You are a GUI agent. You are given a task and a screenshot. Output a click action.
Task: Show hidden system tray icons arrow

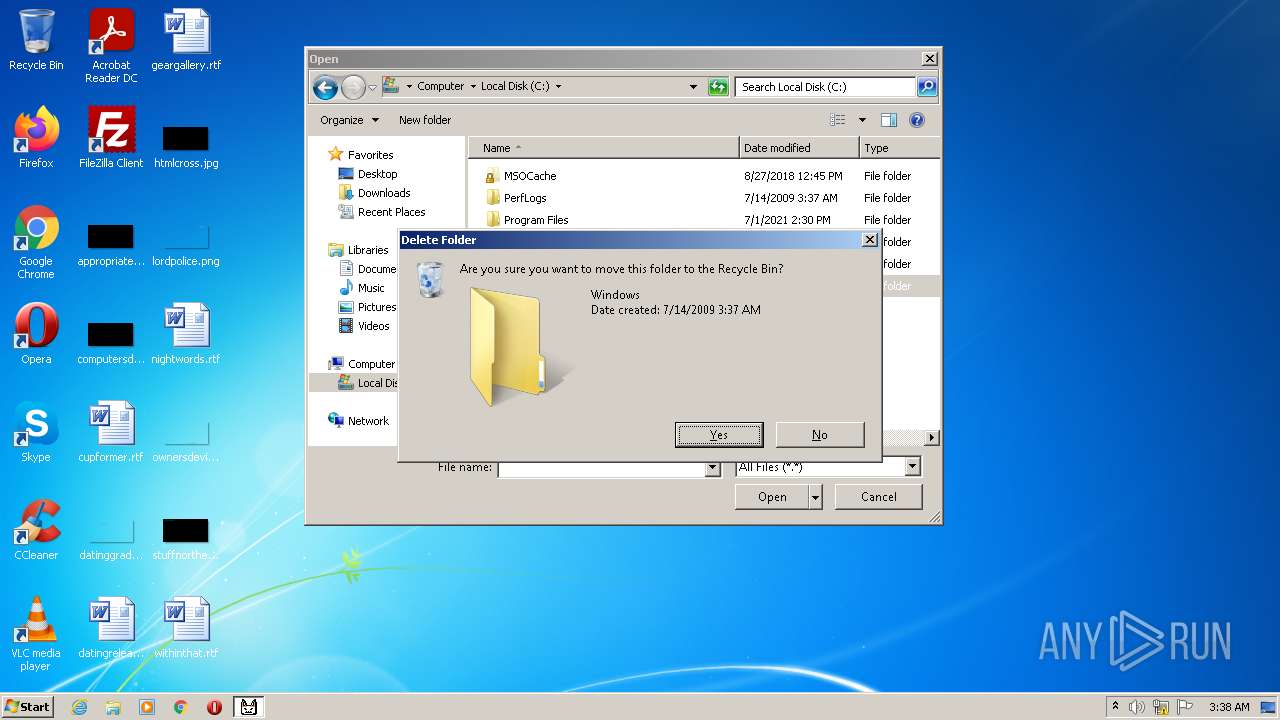1115,707
